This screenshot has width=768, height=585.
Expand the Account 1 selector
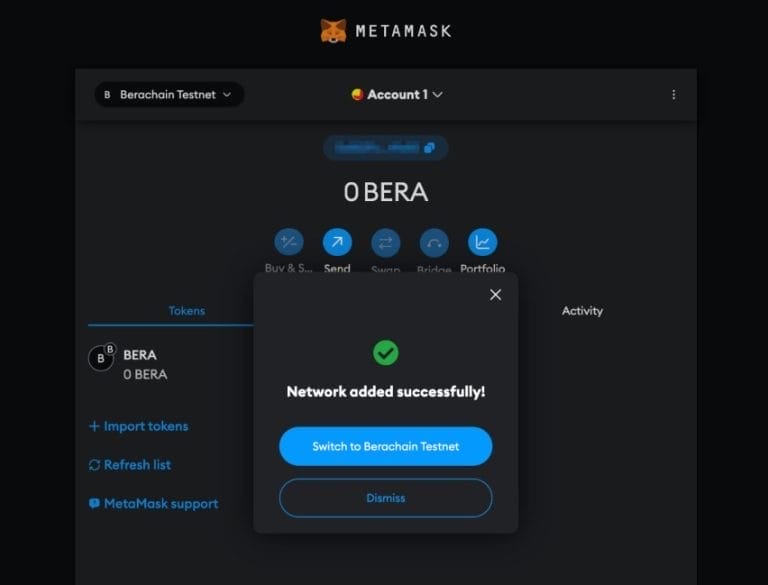(397, 95)
